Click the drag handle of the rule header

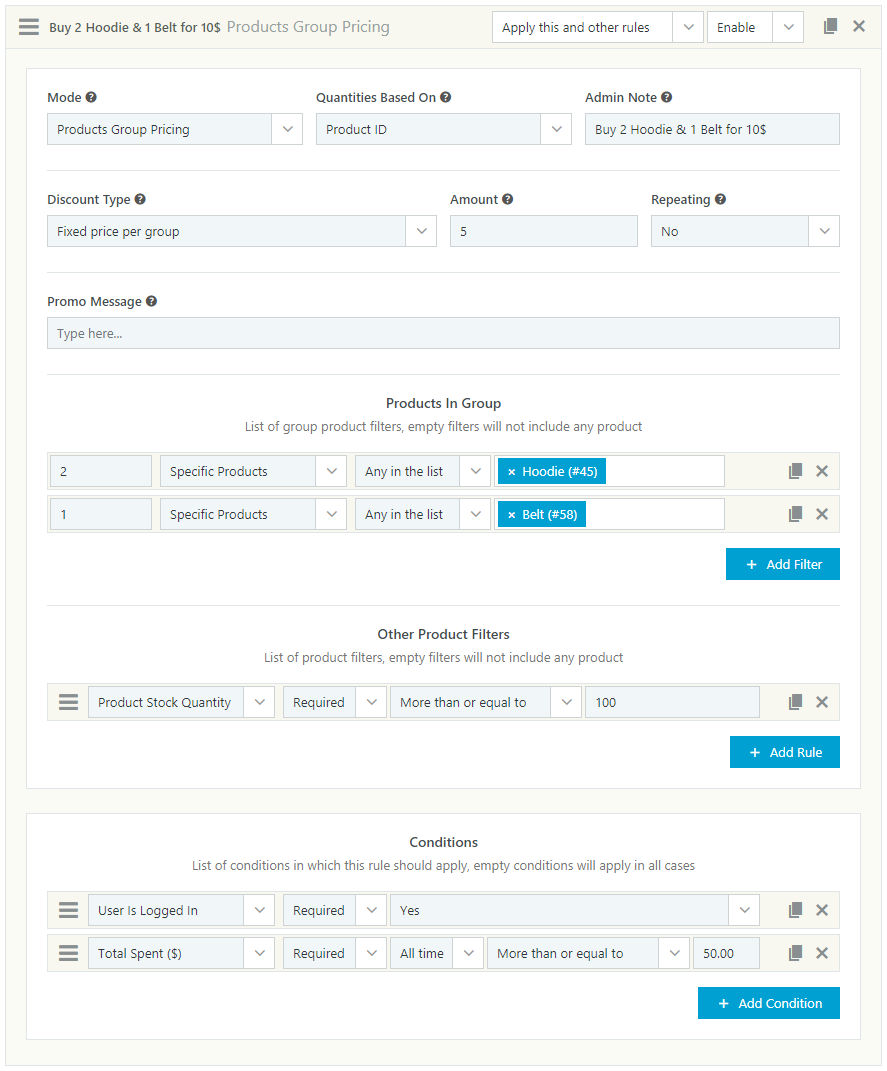(x=29, y=27)
